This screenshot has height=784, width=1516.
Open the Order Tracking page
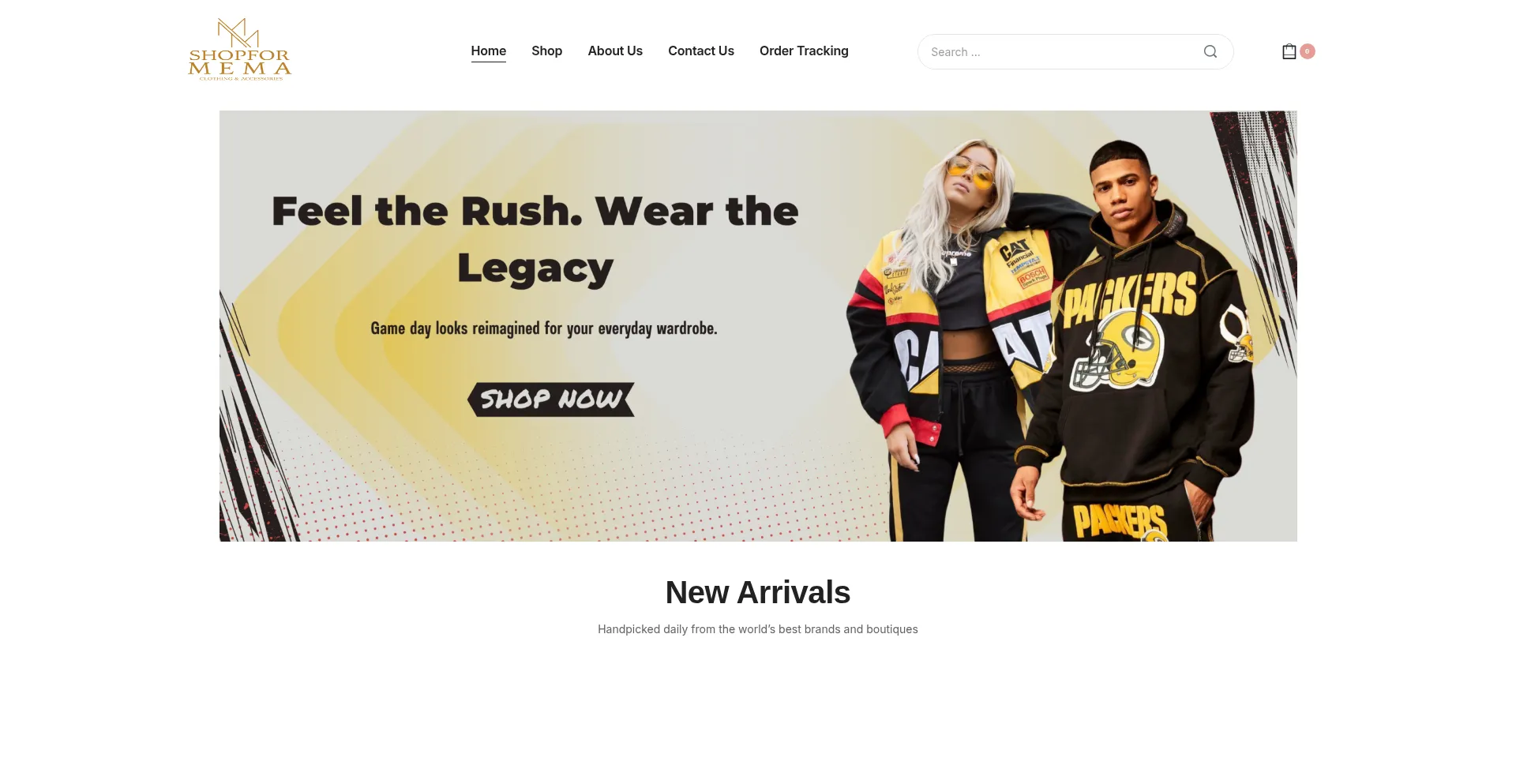(804, 51)
